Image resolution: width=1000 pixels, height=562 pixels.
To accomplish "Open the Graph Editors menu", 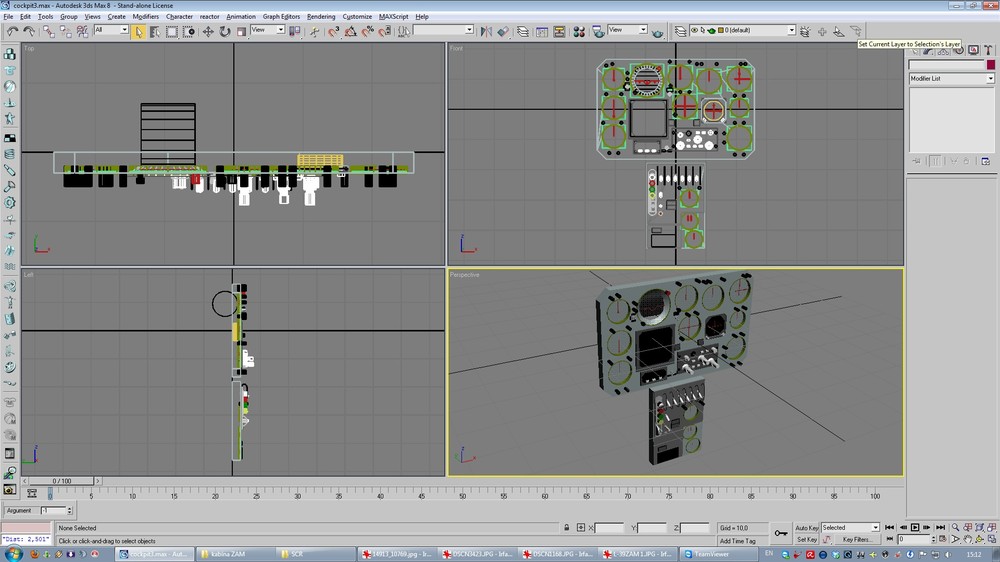I will coord(281,17).
